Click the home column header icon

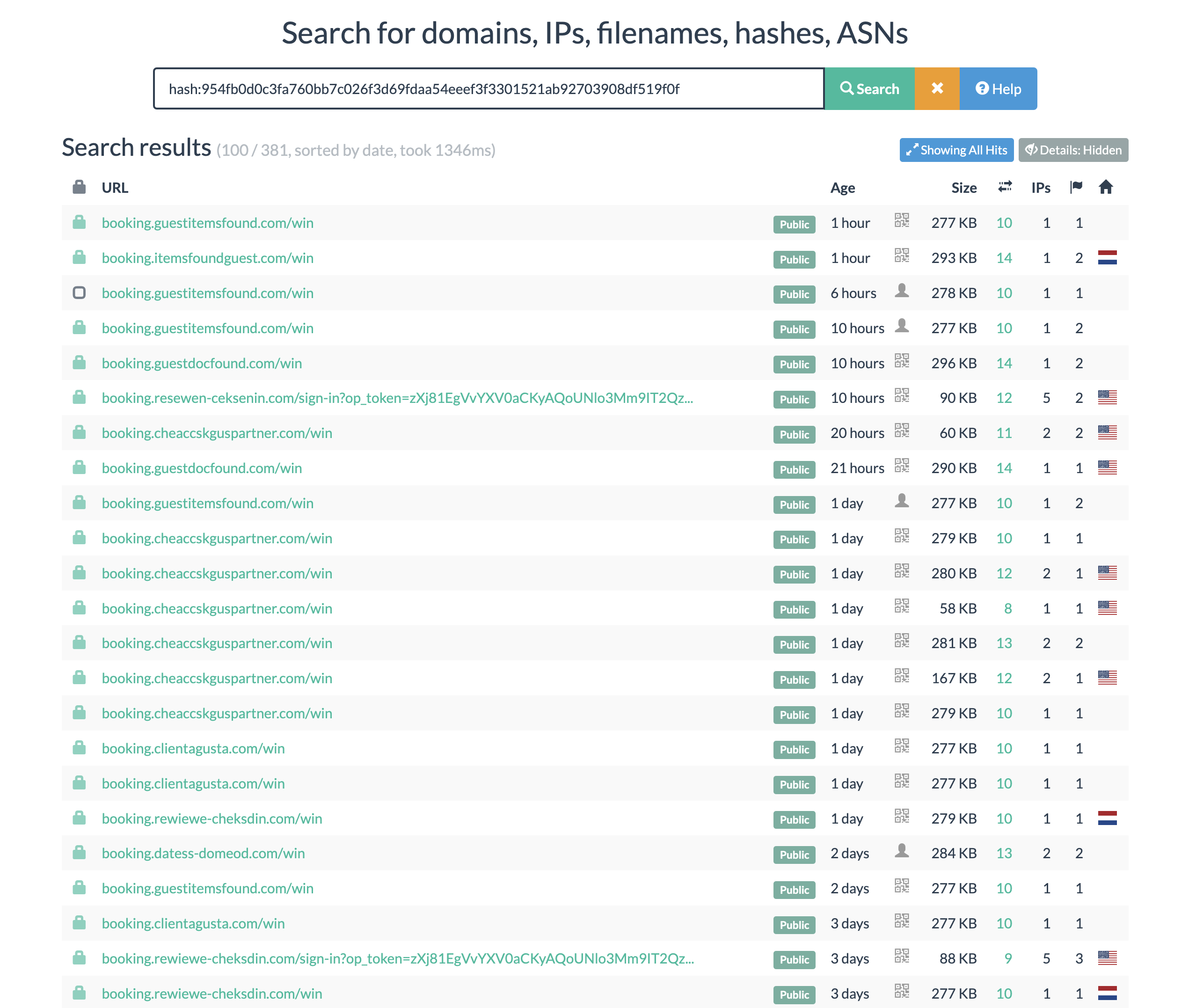click(1106, 187)
